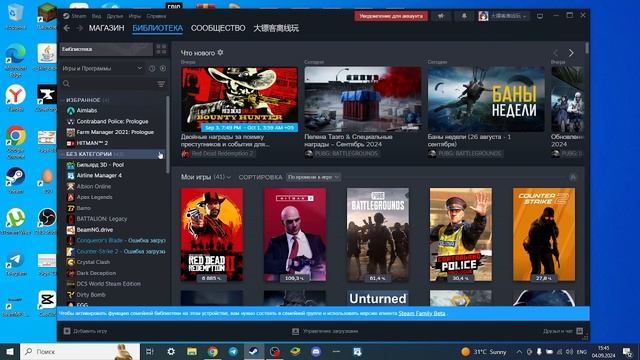
Task: Open the advanced filter options icon
Action: 161,84
